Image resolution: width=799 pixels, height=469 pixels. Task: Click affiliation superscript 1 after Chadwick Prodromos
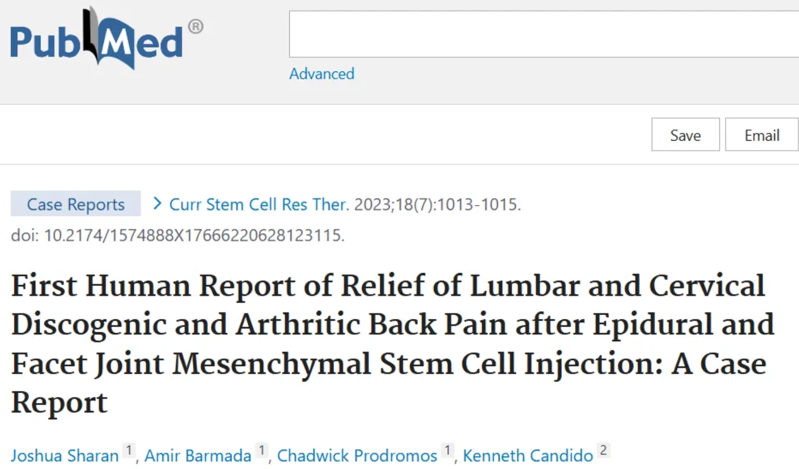448,452
